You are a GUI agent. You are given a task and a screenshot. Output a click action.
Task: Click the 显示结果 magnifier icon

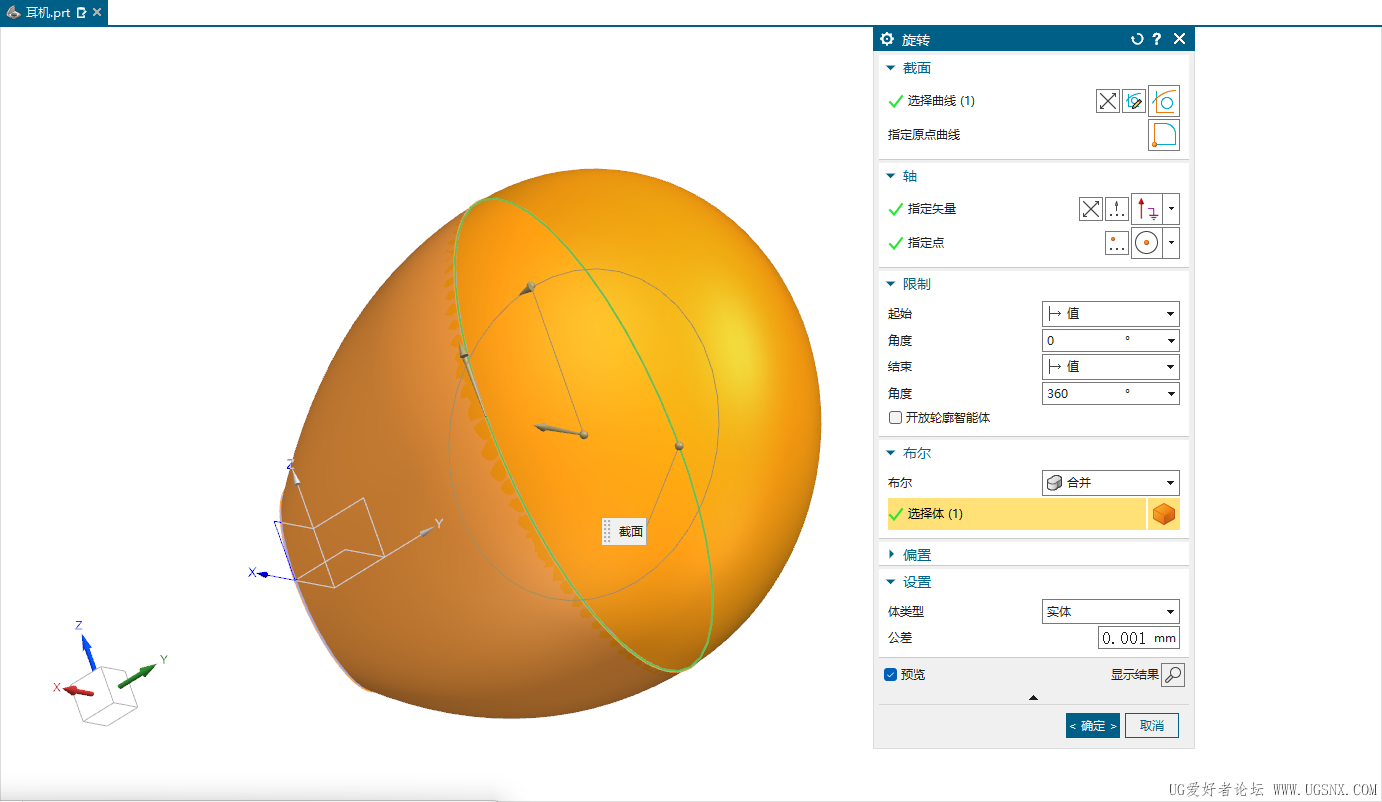pos(1174,675)
